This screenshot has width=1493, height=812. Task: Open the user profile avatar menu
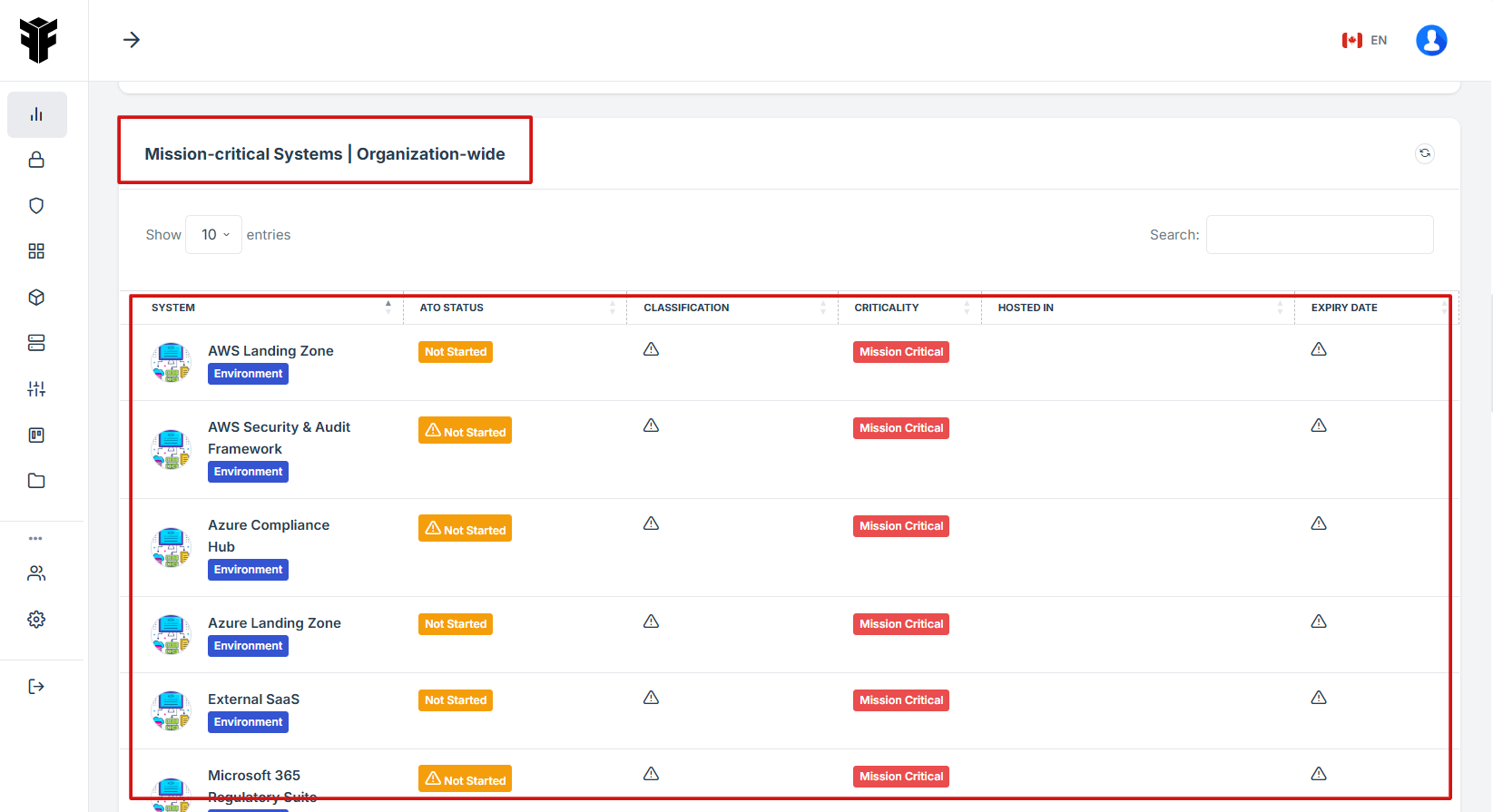click(1430, 40)
